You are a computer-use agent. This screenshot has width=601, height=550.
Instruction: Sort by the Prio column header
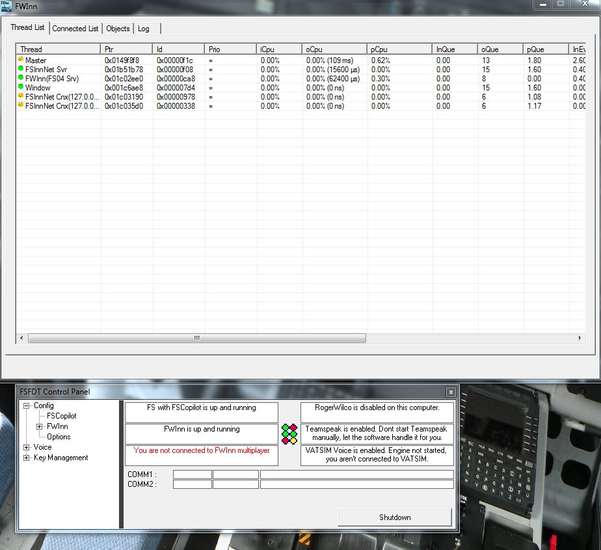[230, 49]
